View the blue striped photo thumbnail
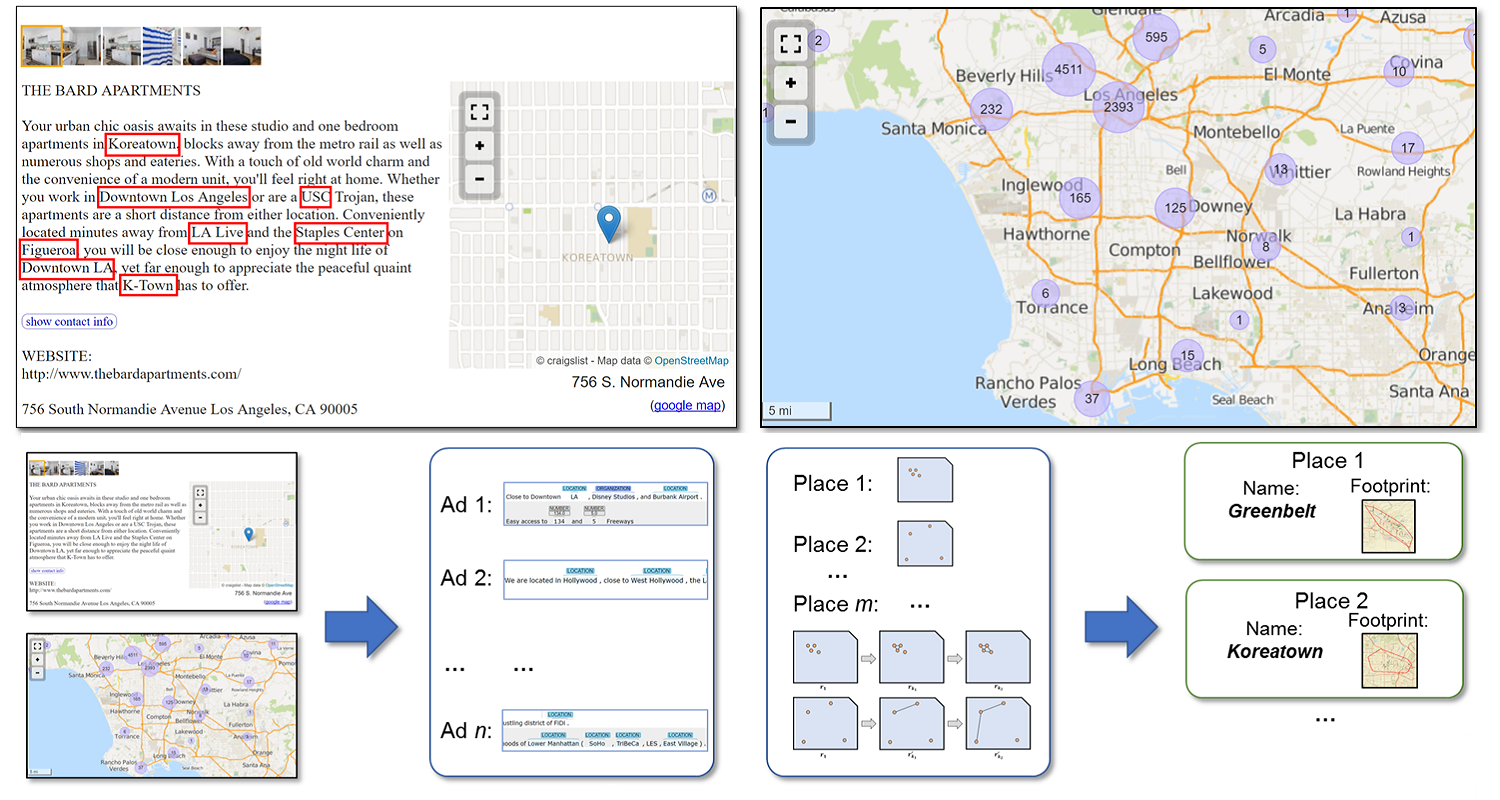Image resolution: width=1500 pixels, height=800 pixels. pyautogui.click(x=162, y=46)
